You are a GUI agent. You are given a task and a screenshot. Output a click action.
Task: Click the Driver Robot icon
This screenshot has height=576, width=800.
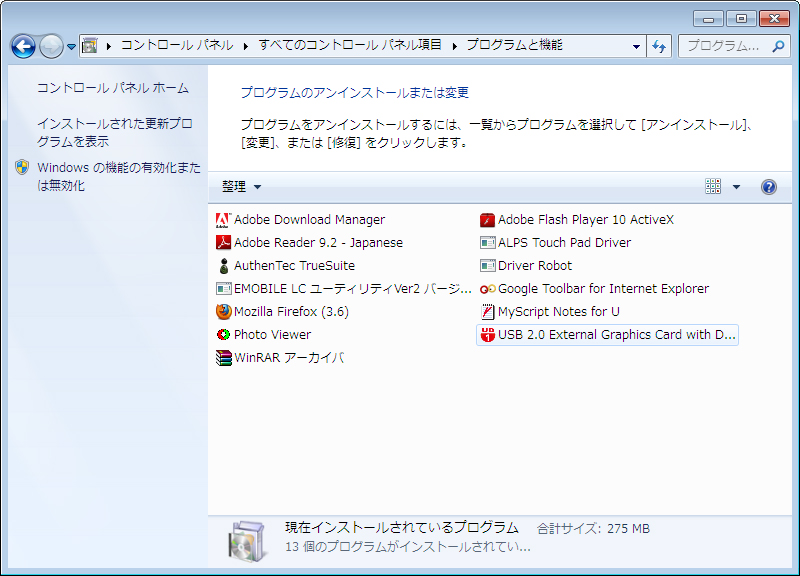pyautogui.click(x=488, y=266)
